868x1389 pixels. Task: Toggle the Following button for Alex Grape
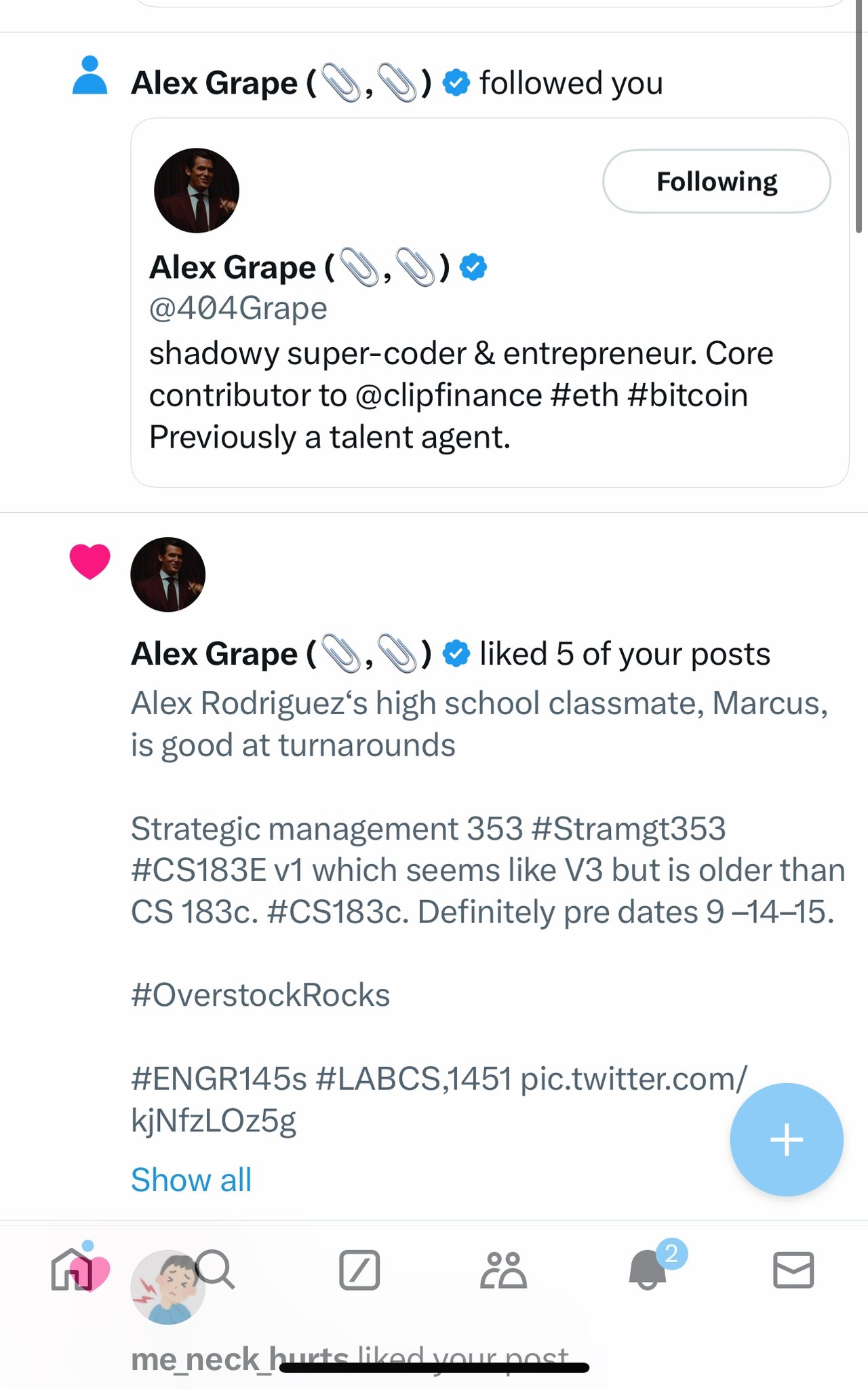point(716,182)
